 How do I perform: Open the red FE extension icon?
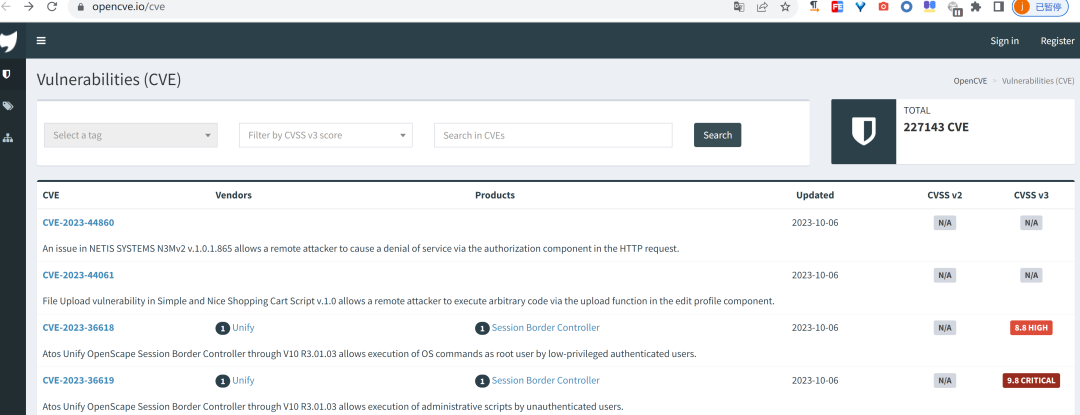tap(838, 7)
